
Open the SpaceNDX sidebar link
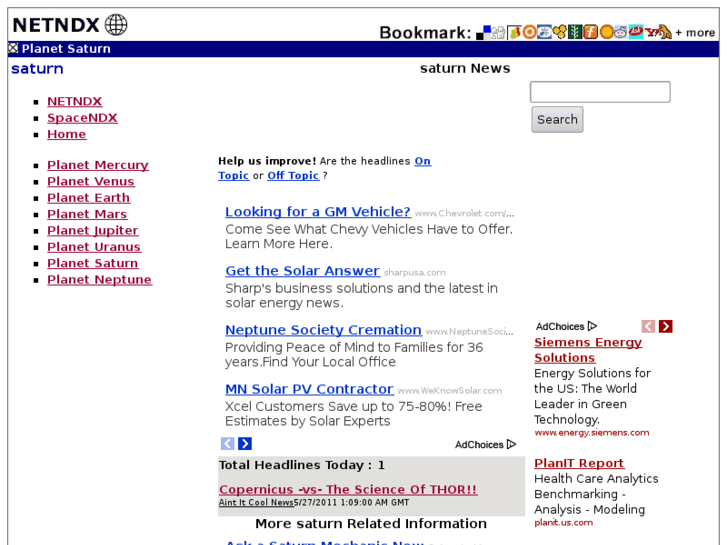83,118
